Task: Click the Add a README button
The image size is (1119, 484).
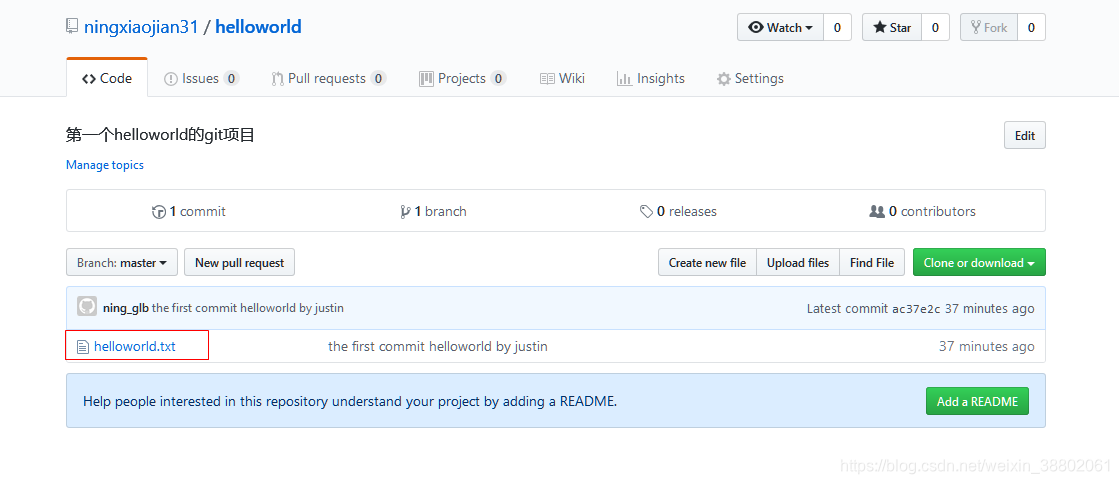Action: 977,401
